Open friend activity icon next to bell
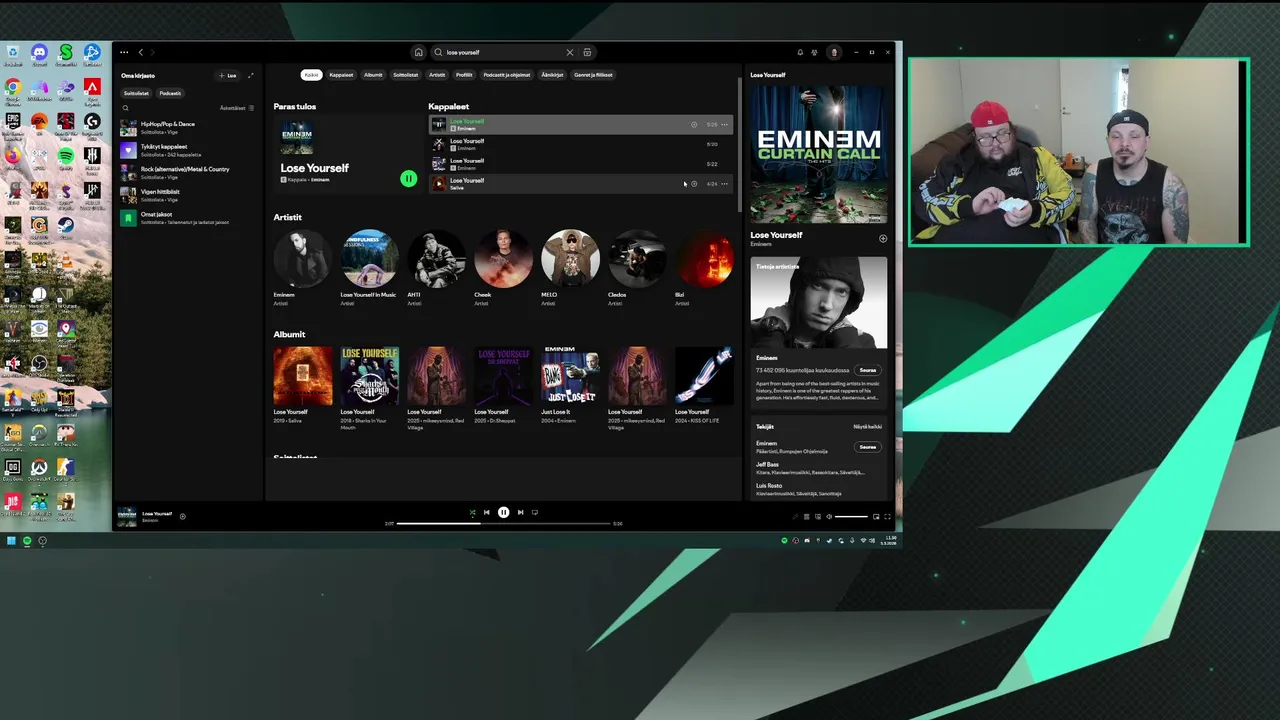 pyautogui.click(x=815, y=52)
